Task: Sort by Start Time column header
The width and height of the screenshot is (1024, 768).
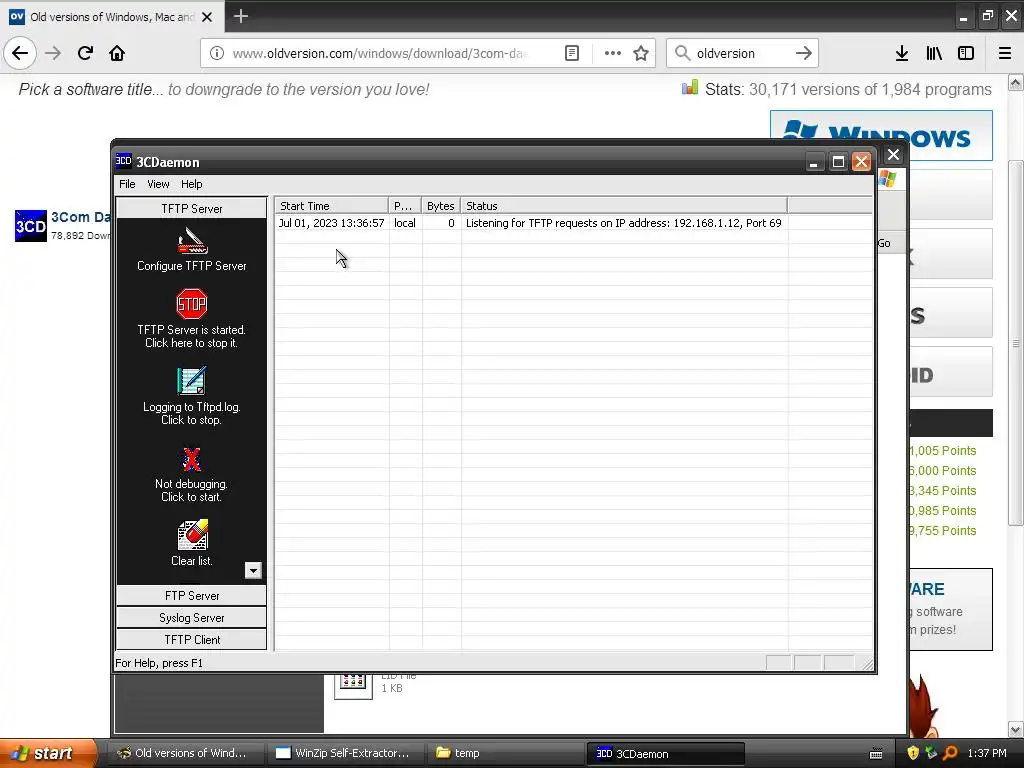Action: [332, 206]
